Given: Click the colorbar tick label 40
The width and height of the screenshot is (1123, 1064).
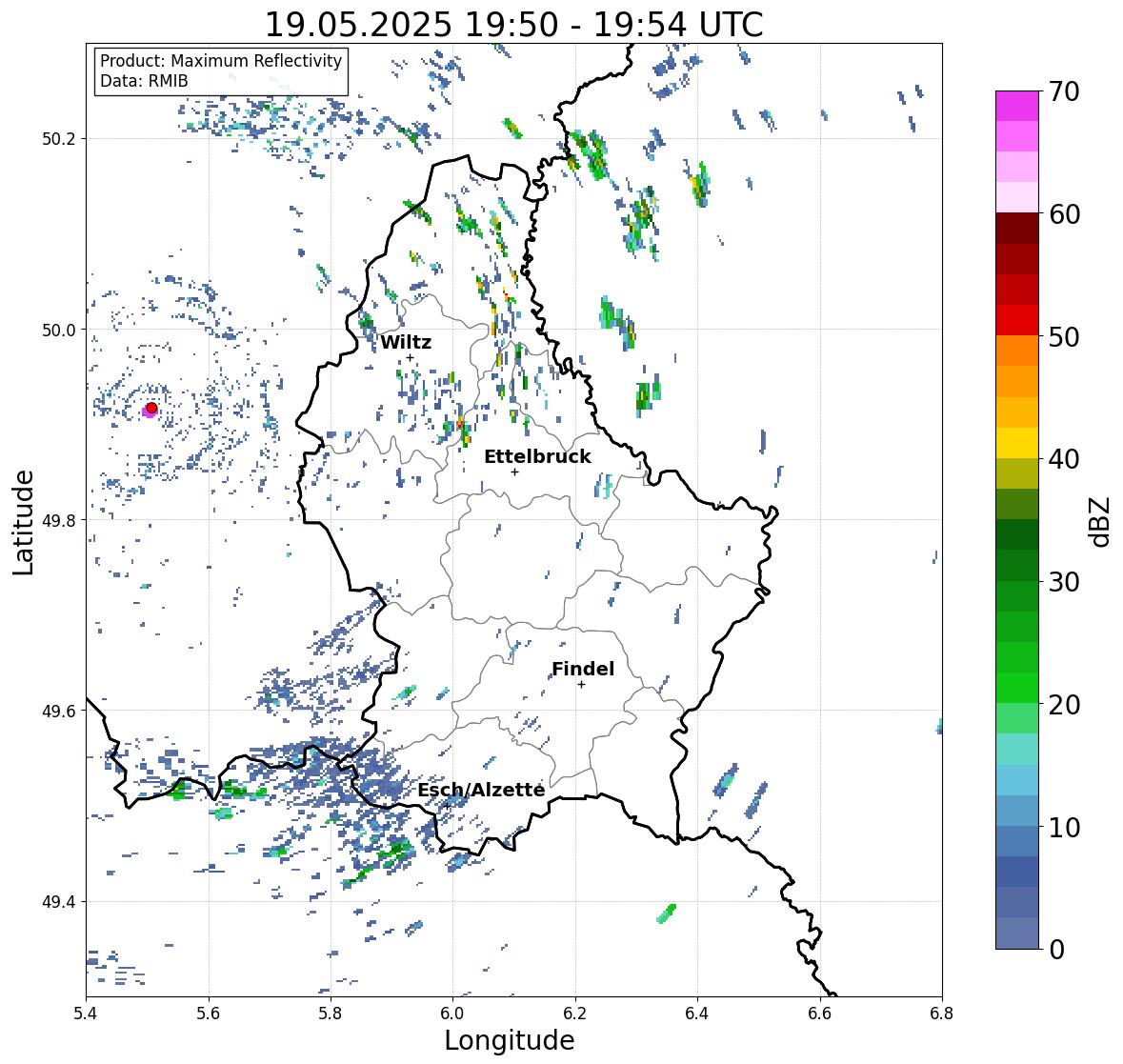Looking at the screenshot, I should [1064, 459].
